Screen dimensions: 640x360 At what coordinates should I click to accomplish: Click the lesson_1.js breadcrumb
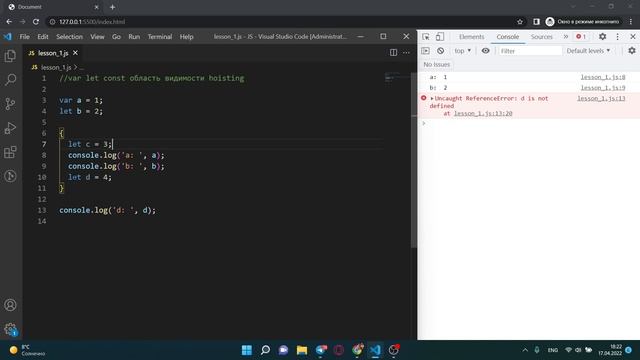[x=56, y=67]
